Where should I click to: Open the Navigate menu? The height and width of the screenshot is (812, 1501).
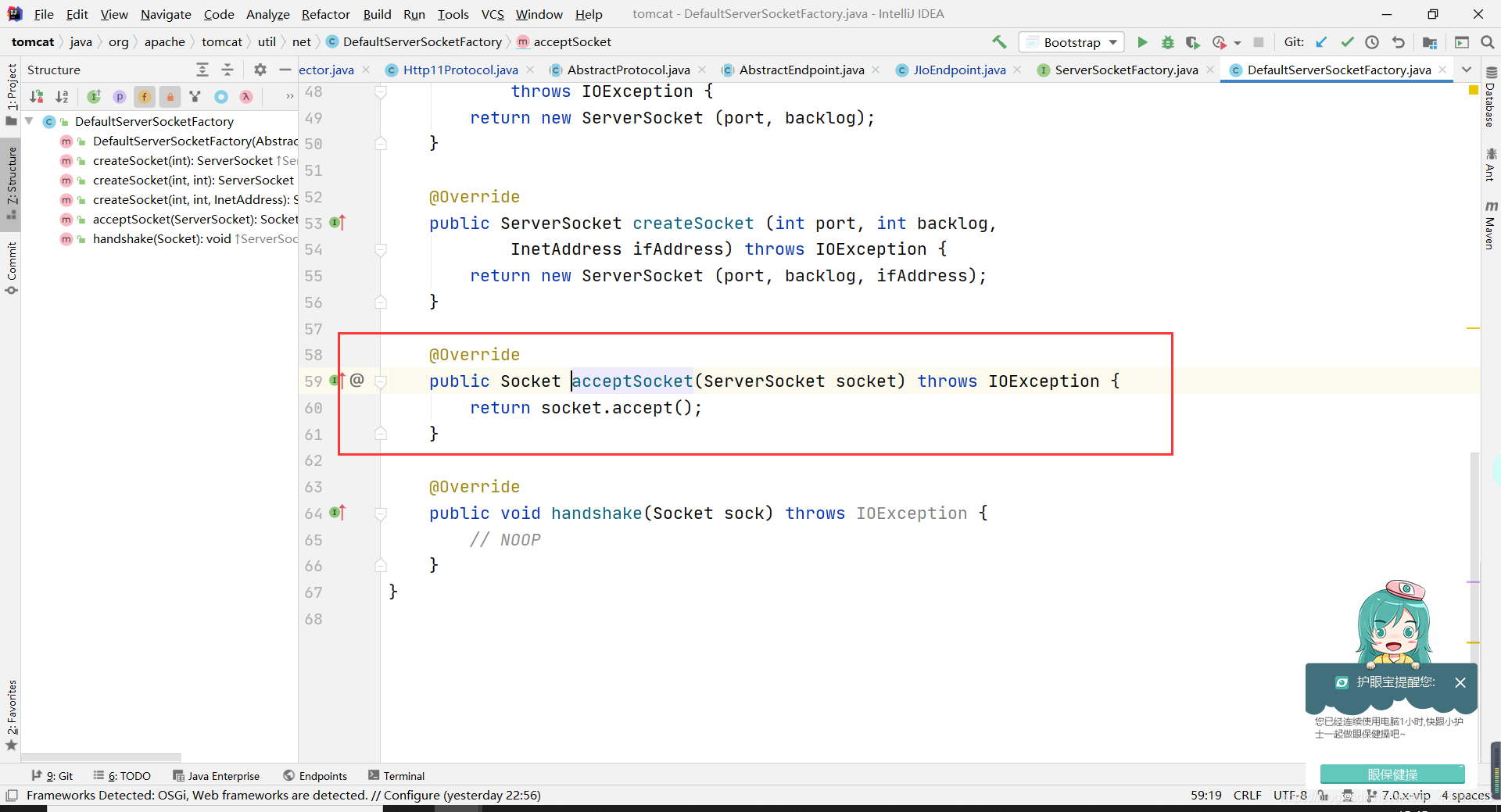pyautogui.click(x=166, y=14)
